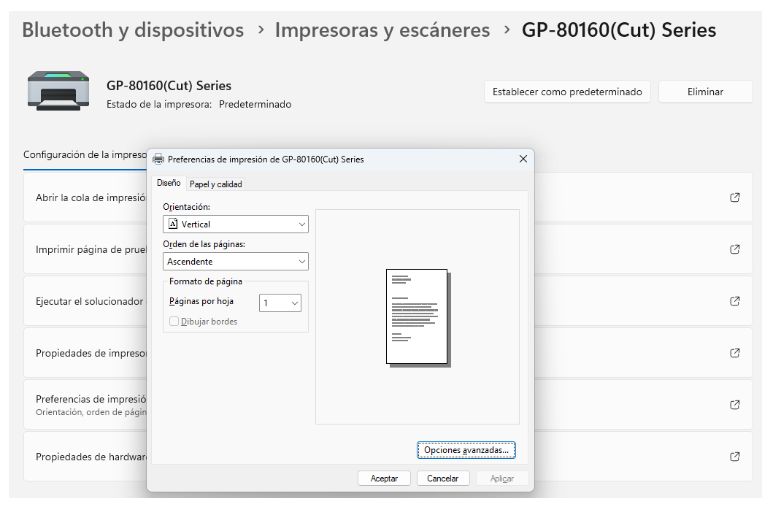Click the Abrir la cola de impresión row

coord(387,198)
